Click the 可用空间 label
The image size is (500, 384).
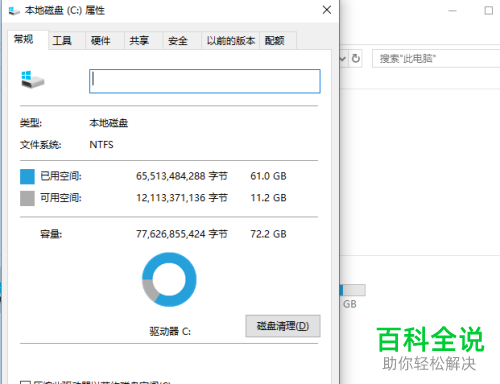tap(61, 198)
